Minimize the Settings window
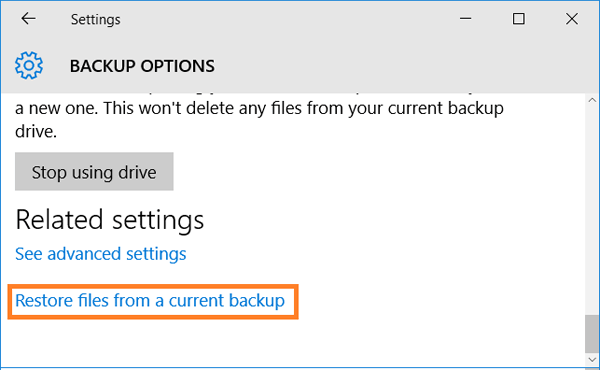600x370 pixels. [465, 18]
